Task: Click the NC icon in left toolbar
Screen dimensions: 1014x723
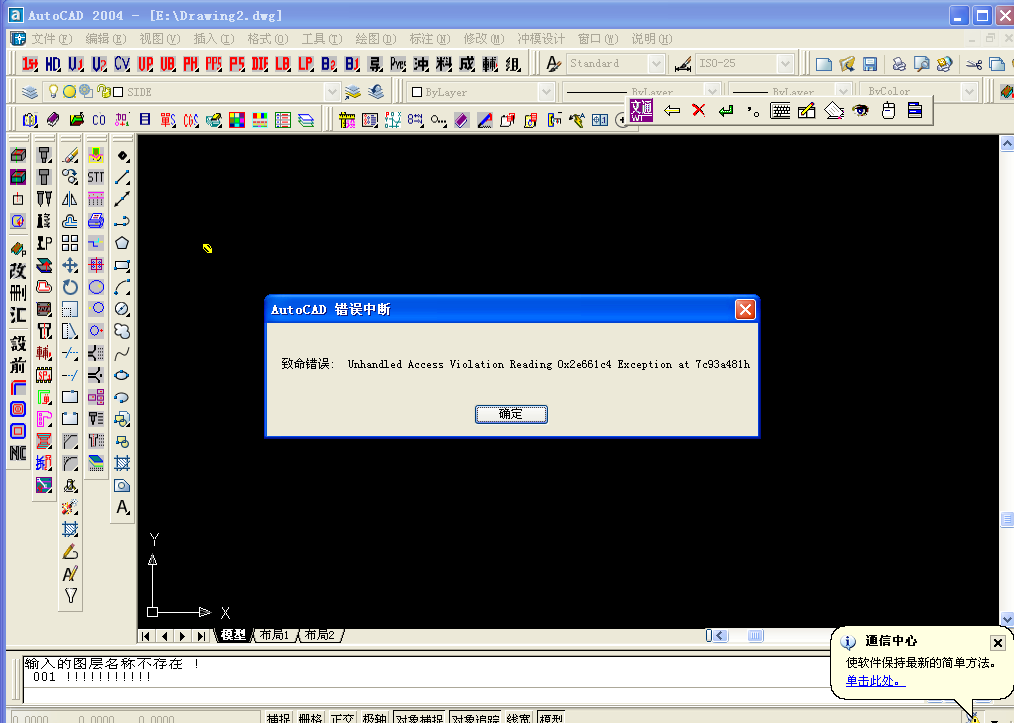Action: click(x=18, y=453)
